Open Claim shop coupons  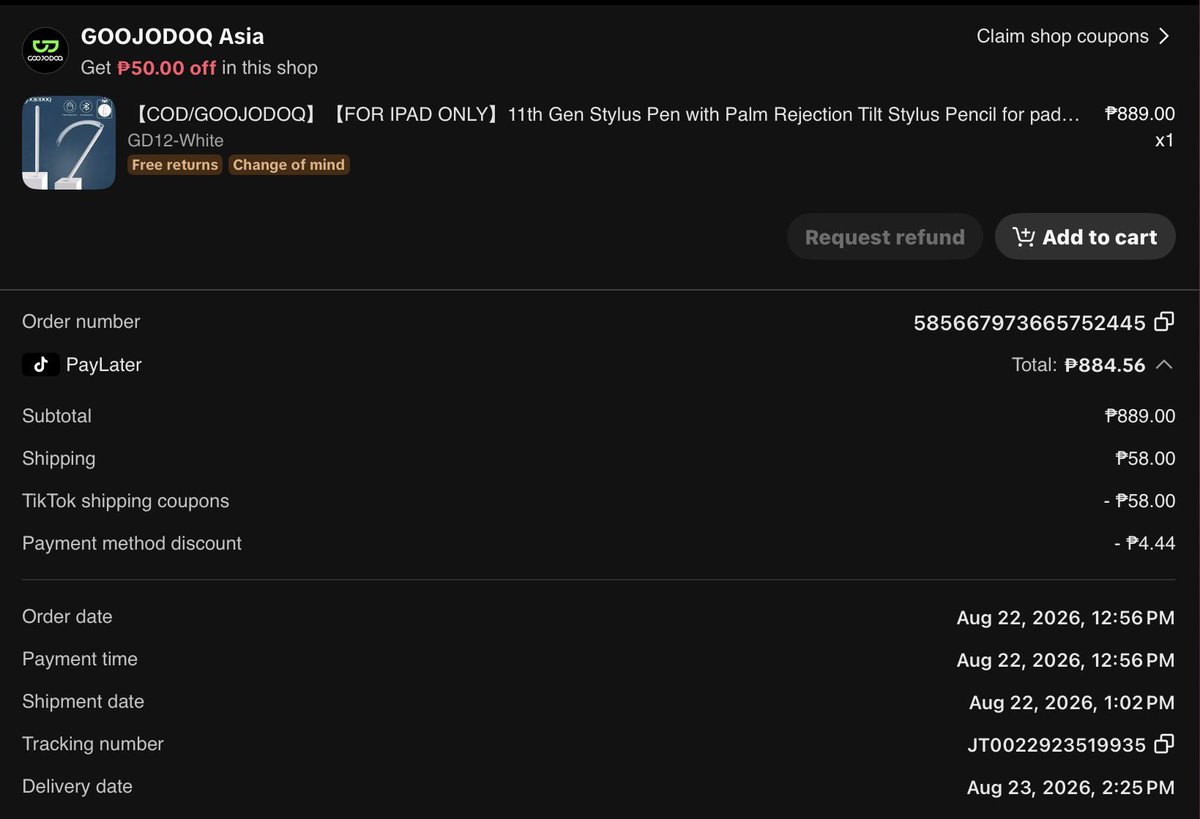1073,36
